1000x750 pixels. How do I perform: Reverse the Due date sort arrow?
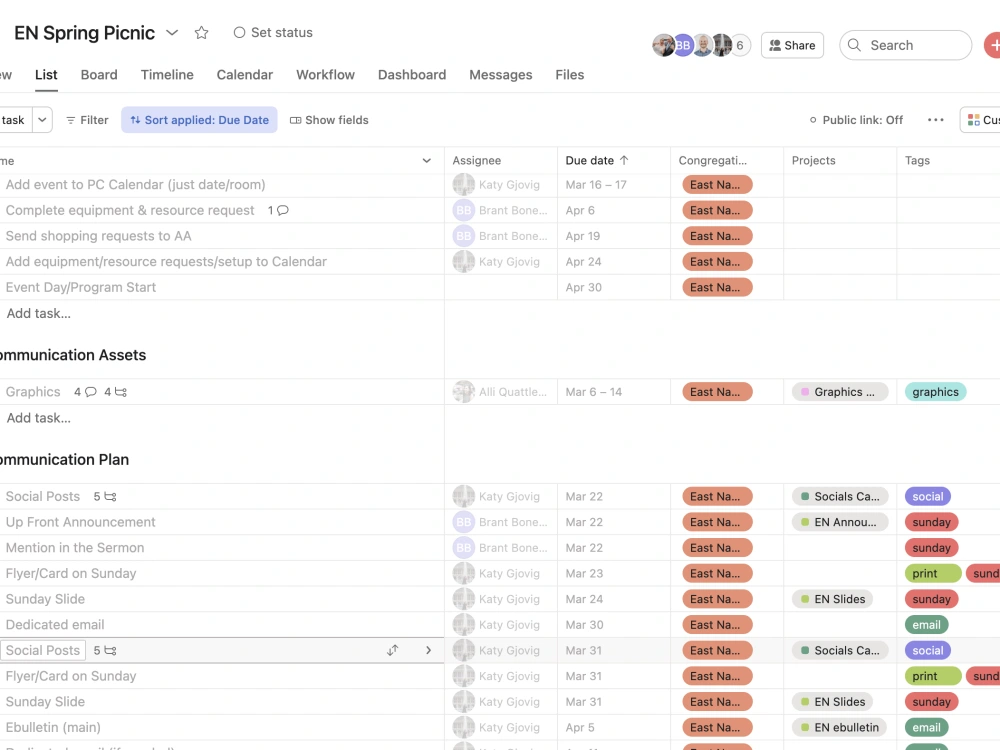(623, 160)
